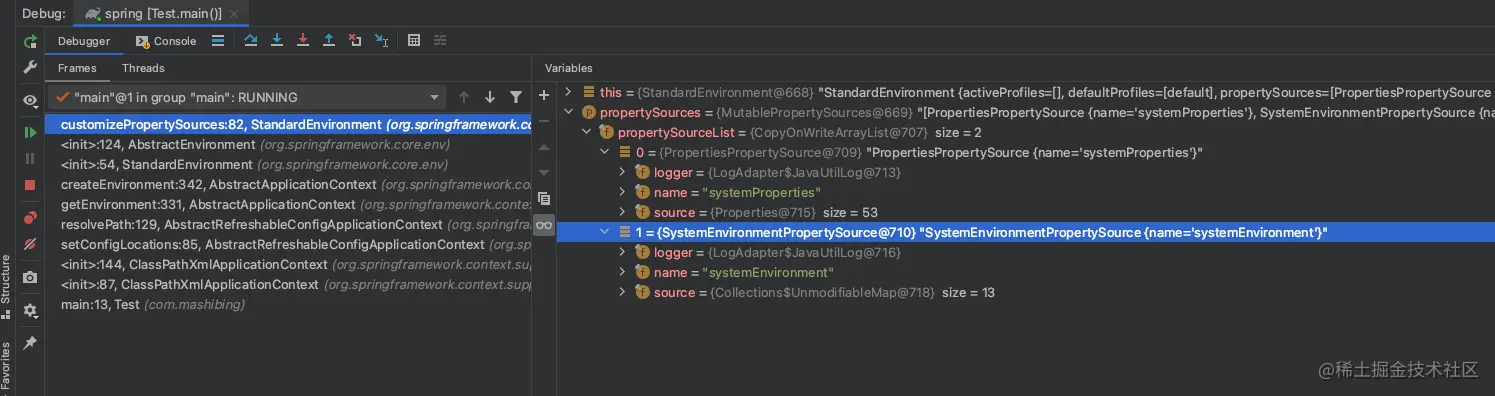
Task: Toggle Mute Breakpoints icon
Action: click(x=30, y=244)
